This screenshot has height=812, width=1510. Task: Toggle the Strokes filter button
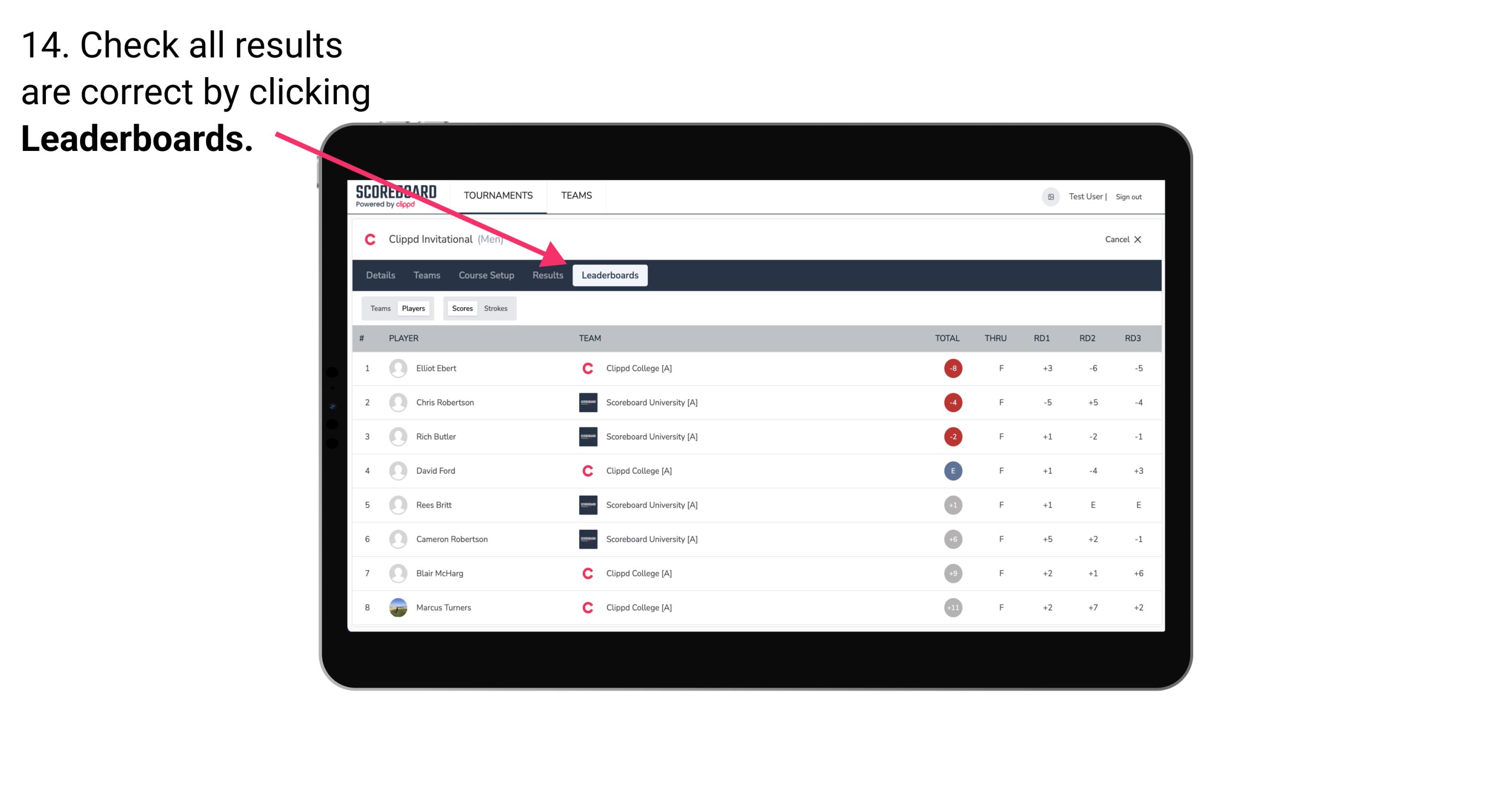click(497, 308)
